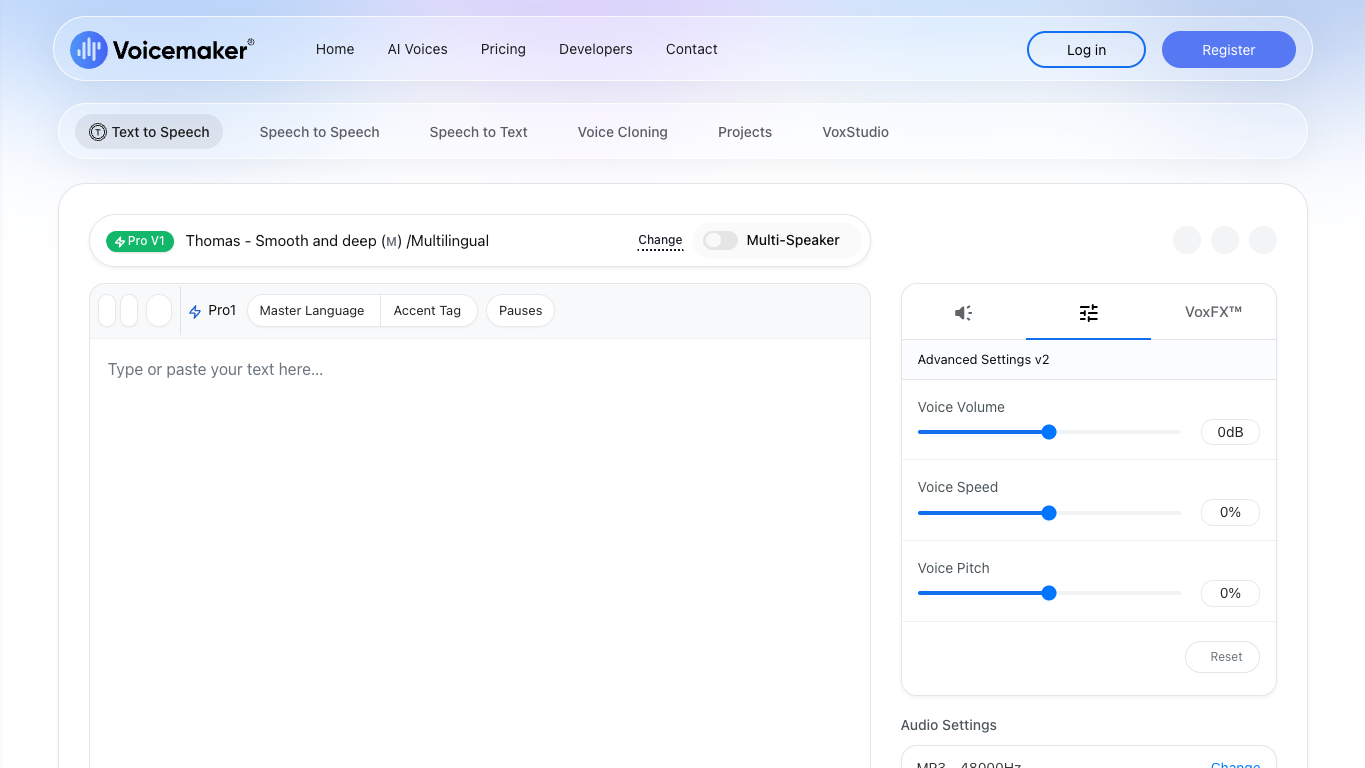This screenshot has width=1365, height=768.
Task: Click the Voice Volume slider handle
Action: 1049,432
